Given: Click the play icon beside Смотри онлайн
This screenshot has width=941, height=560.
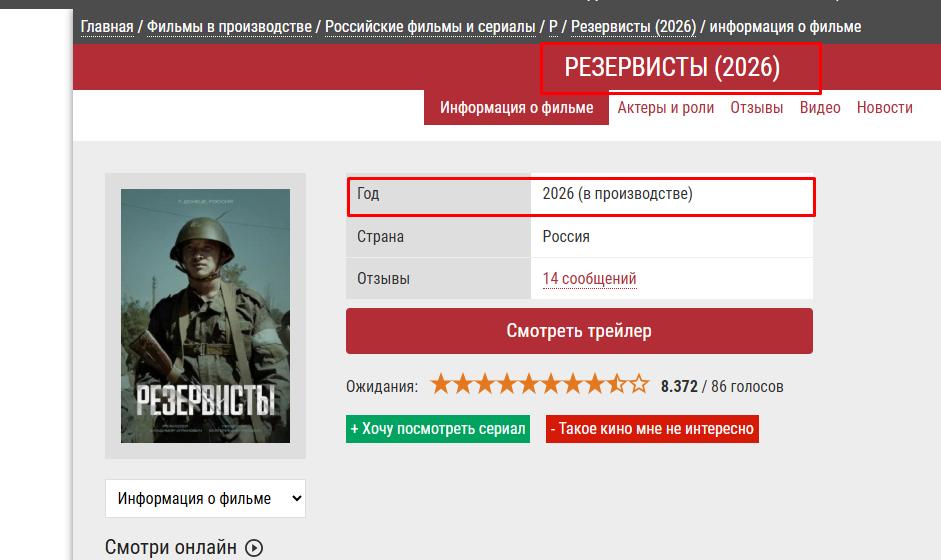Looking at the screenshot, I should [x=254, y=547].
